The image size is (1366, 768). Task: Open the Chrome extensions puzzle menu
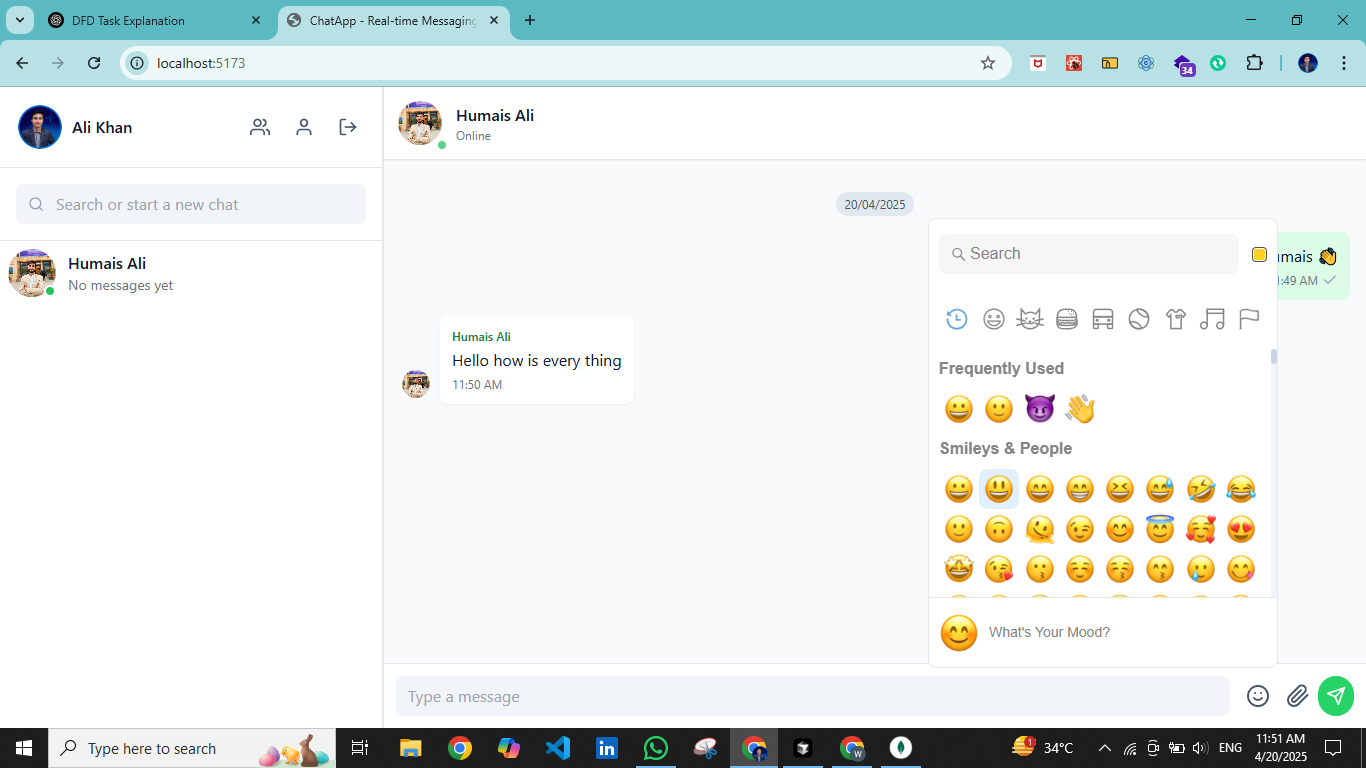[x=1254, y=62]
